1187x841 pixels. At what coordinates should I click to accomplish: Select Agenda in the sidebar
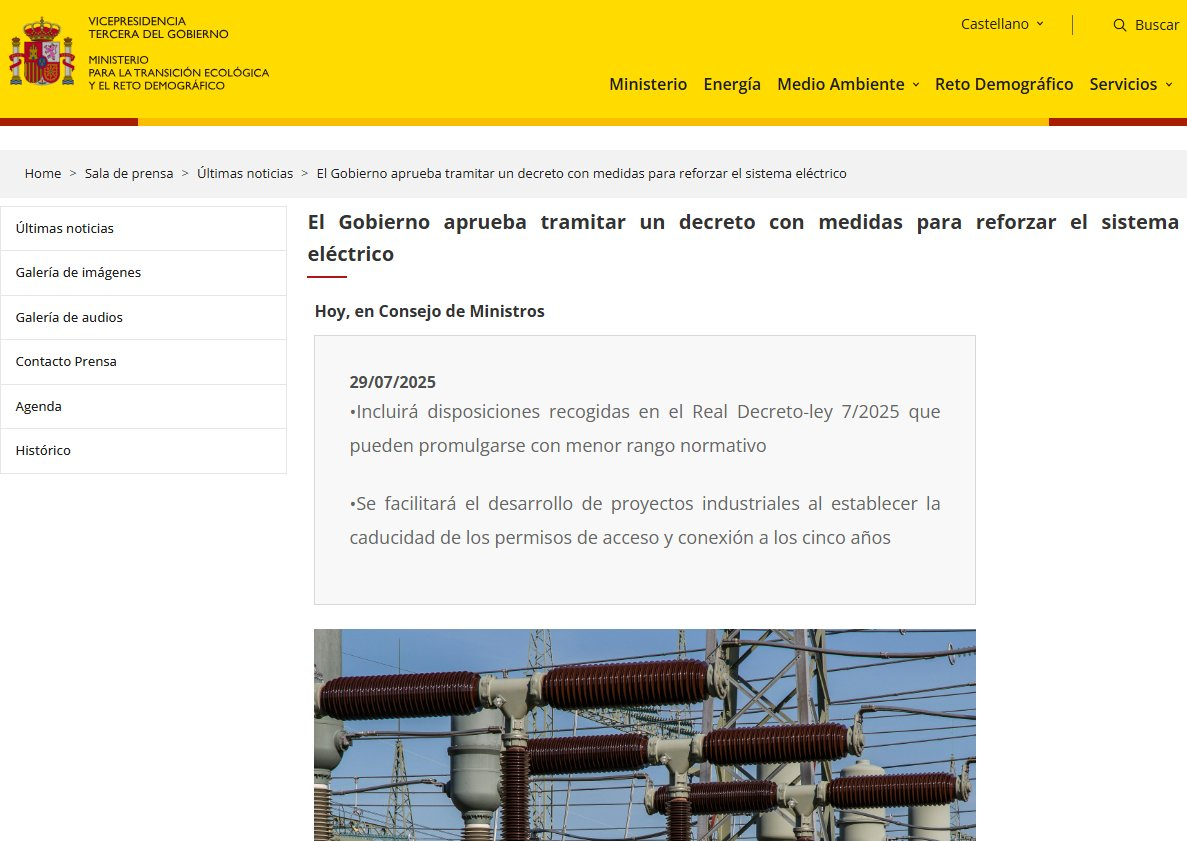click(39, 406)
